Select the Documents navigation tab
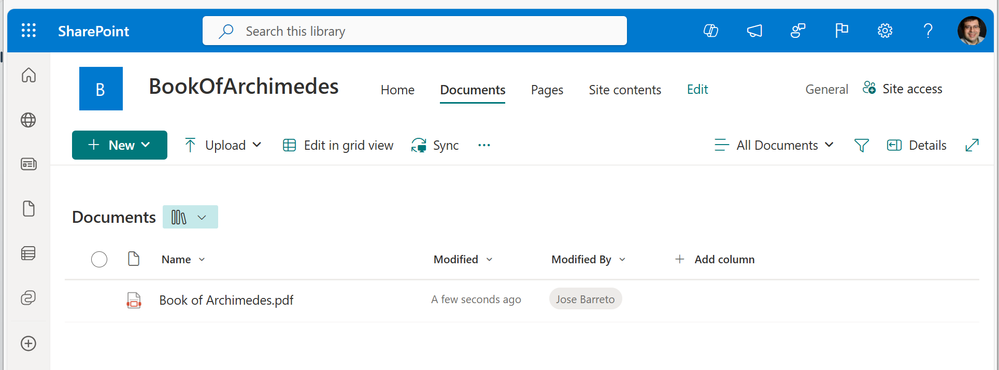Viewport: 999px width, 370px height. coord(473,90)
